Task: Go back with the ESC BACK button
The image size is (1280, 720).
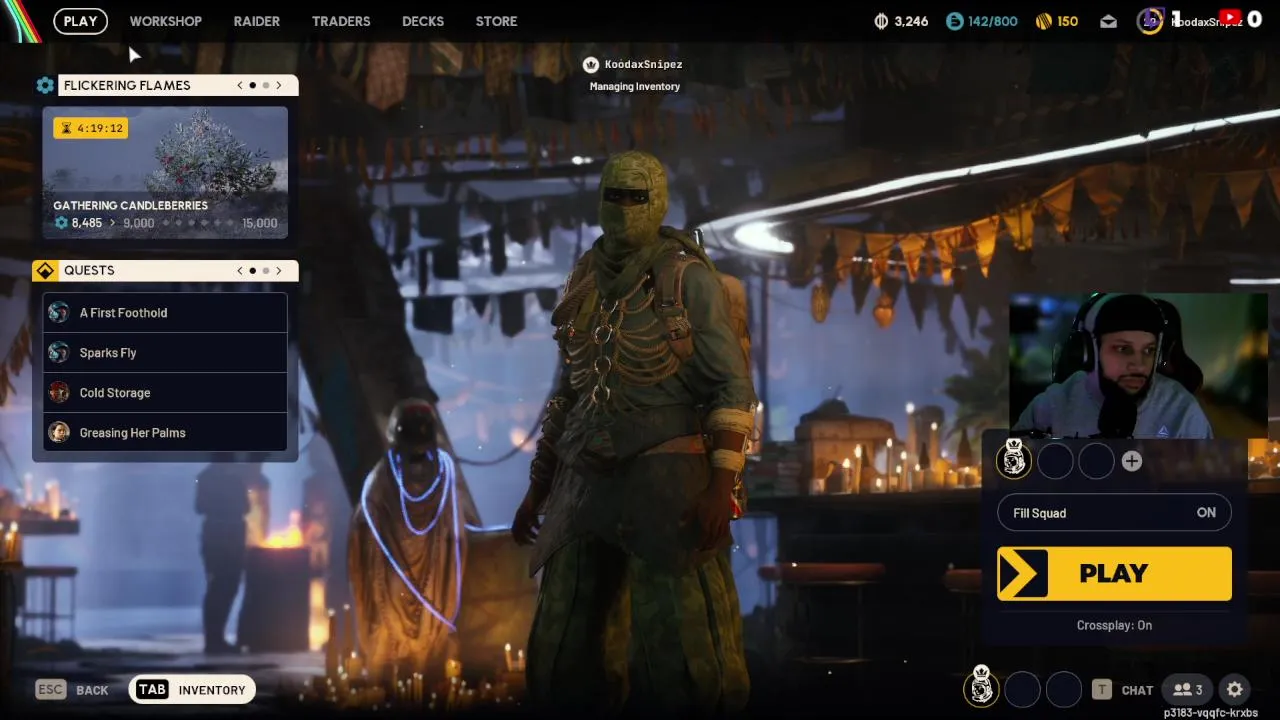Action: tap(72, 690)
